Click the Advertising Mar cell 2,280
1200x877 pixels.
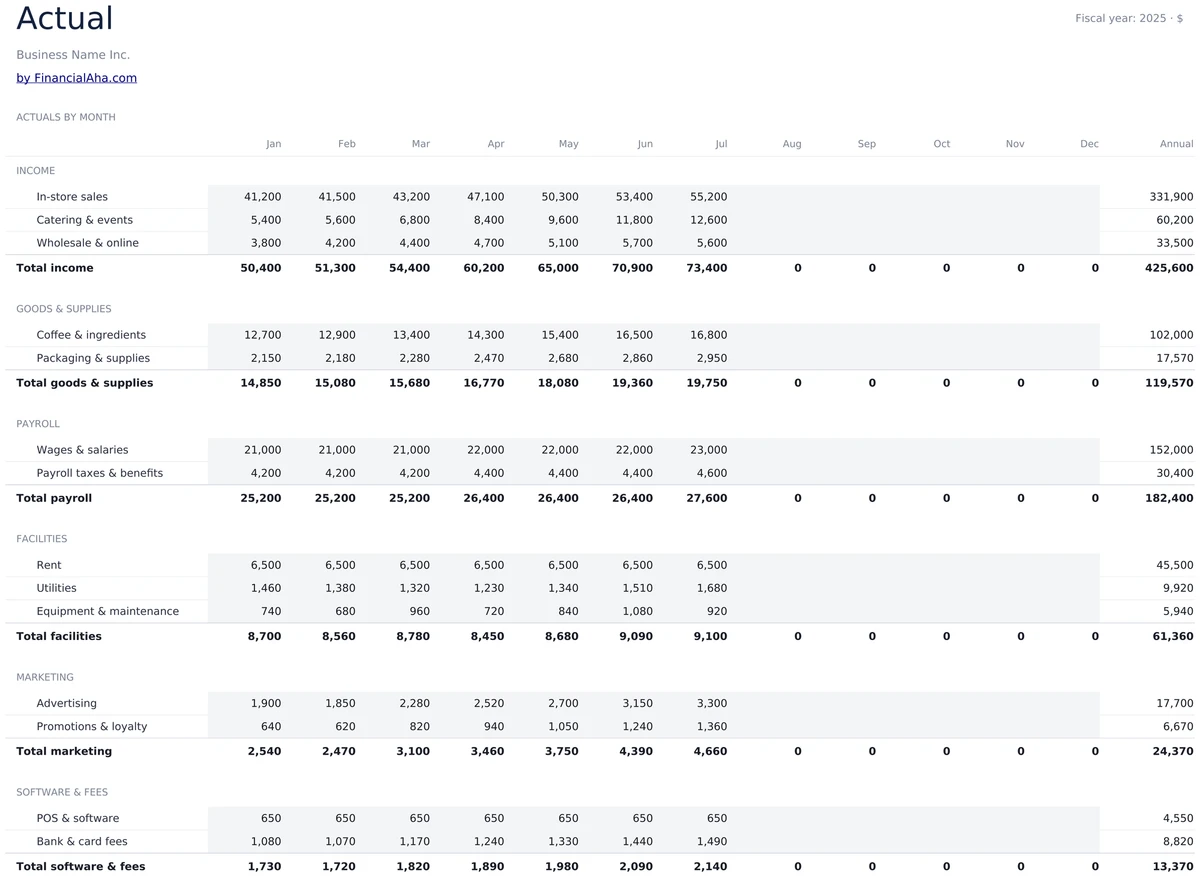point(394,703)
